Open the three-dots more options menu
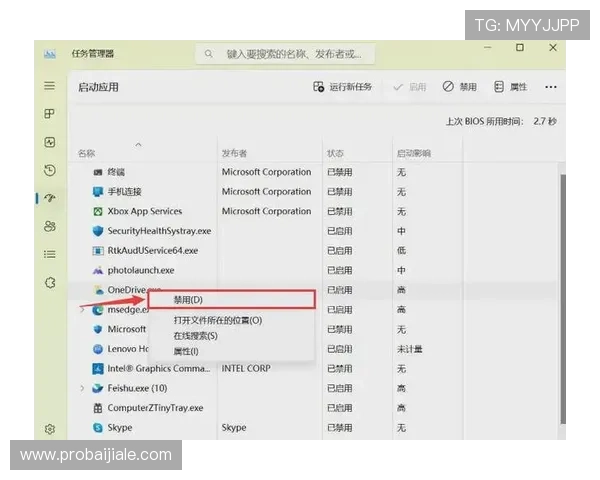This screenshot has width=600, height=480. click(x=551, y=87)
